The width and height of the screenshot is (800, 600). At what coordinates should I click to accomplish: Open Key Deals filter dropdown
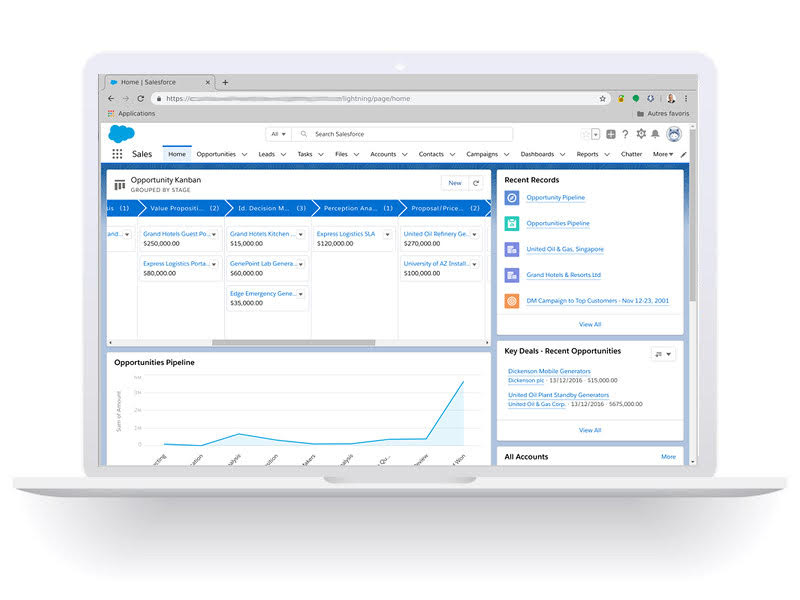(663, 354)
